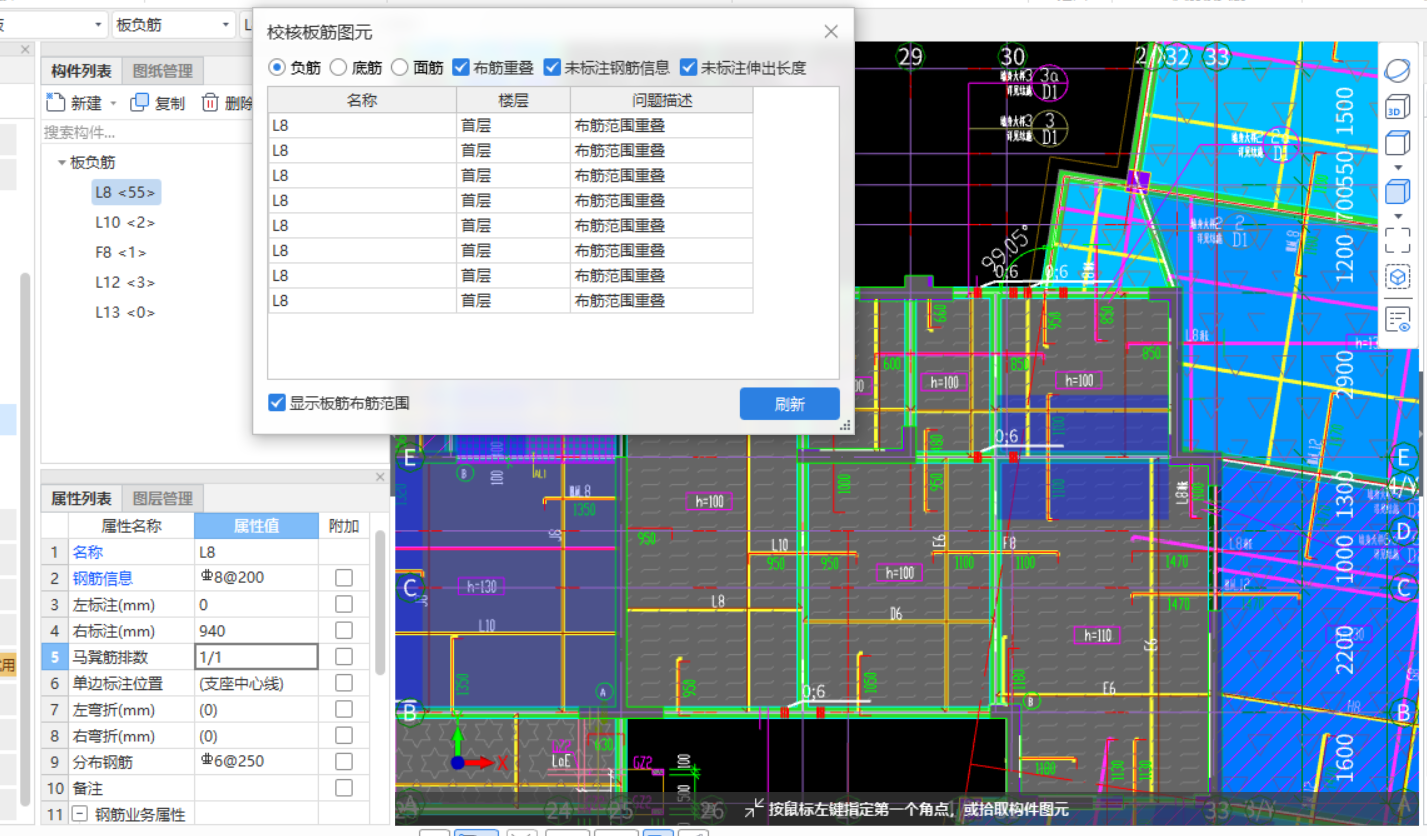Switch to 图层管理 tab
Screen dimensions: 1427x836
point(163,499)
